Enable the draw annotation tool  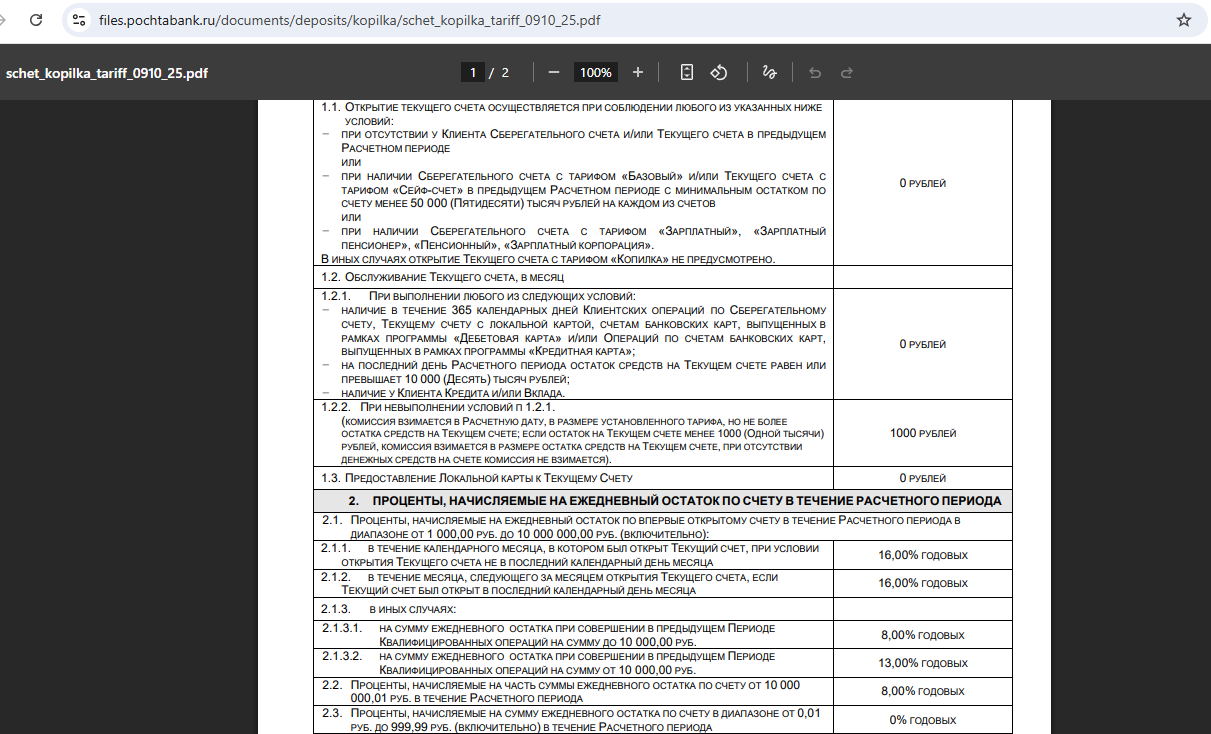[x=769, y=72]
